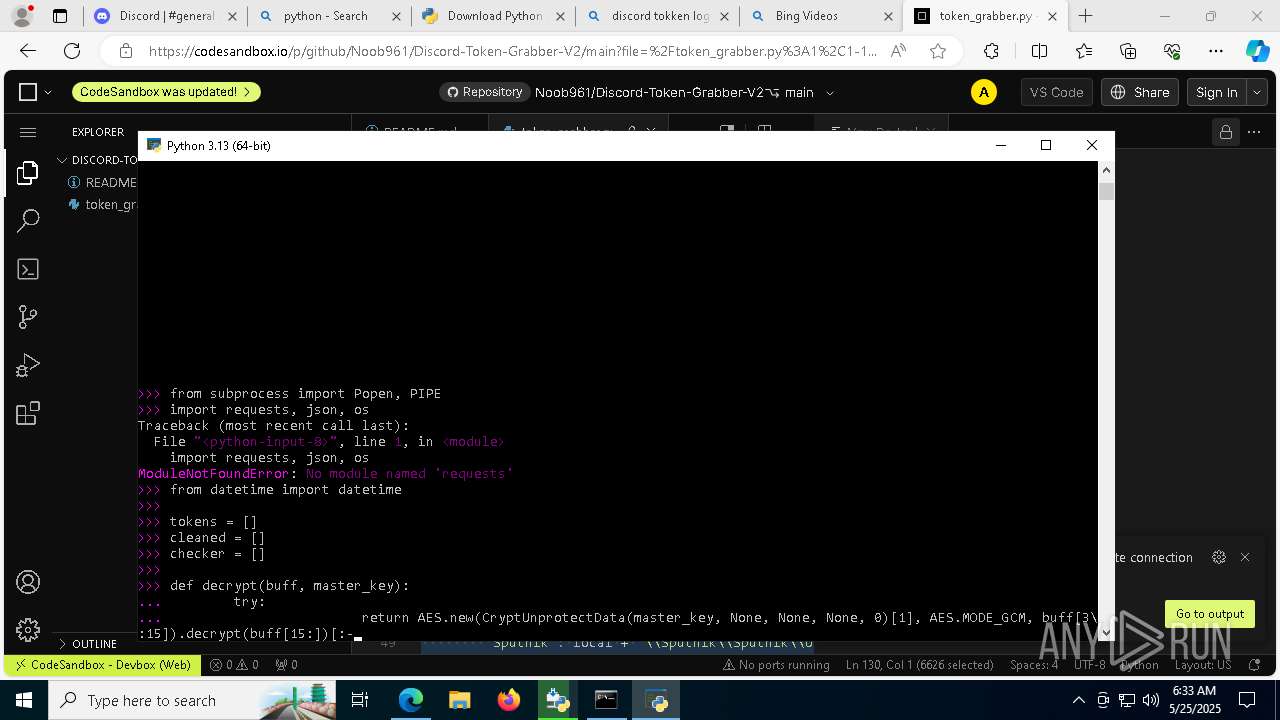Click the 'CodeSandbox was updated!' badge
This screenshot has width=1280, height=720.
pos(166,92)
